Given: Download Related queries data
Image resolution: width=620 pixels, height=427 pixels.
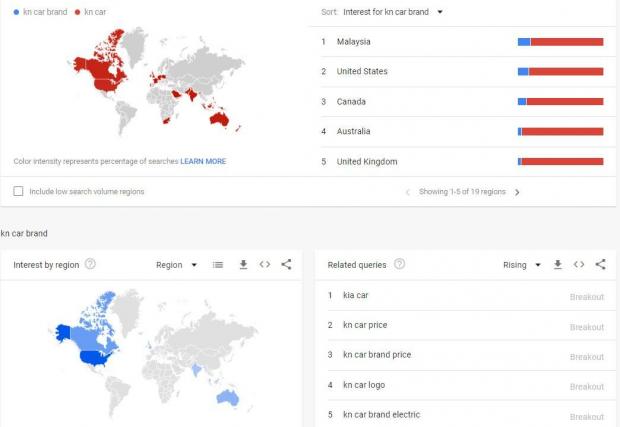Looking at the screenshot, I should pyautogui.click(x=558, y=265).
